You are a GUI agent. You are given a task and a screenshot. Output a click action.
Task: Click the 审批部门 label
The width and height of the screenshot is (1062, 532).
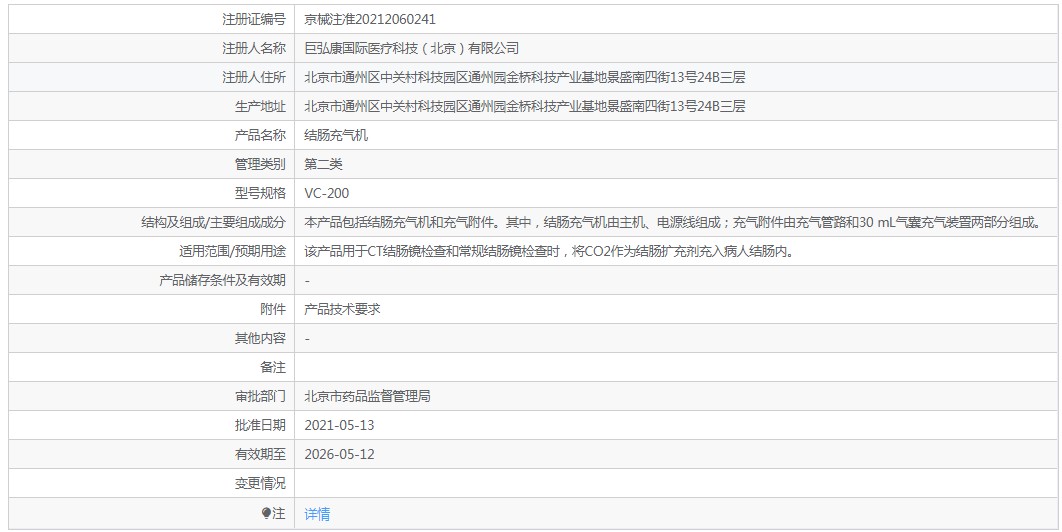pos(260,396)
